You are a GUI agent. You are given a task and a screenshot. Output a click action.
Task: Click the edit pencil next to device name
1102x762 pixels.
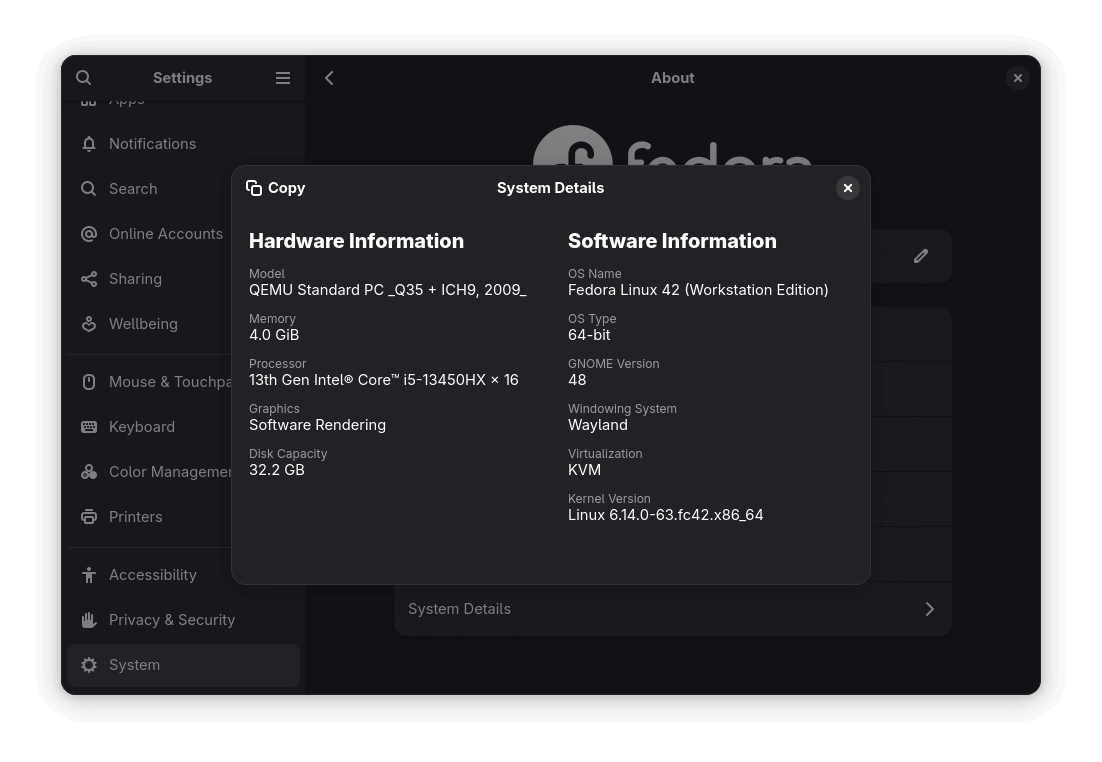tap(920, 256)
